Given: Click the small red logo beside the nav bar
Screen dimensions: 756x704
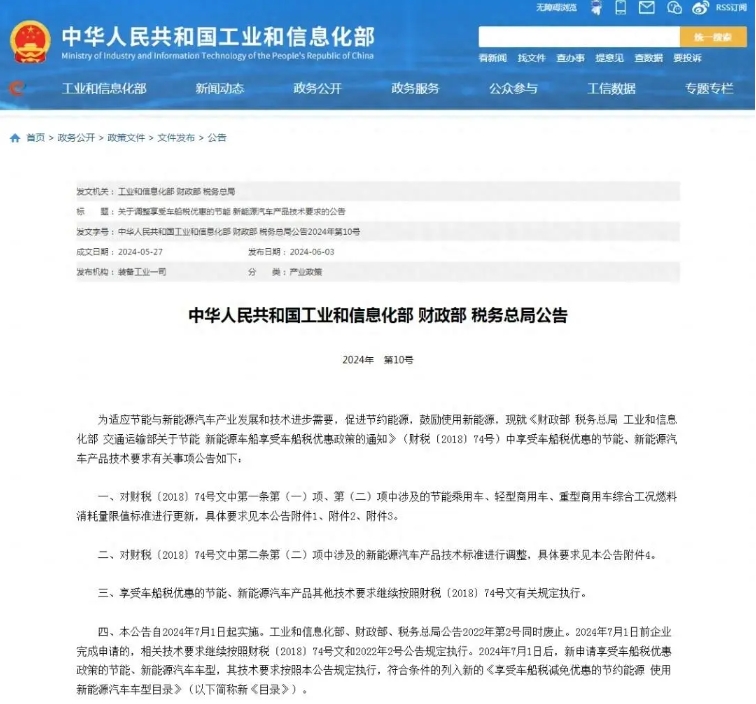Looking at the screenshot, I should pos(17,88).
